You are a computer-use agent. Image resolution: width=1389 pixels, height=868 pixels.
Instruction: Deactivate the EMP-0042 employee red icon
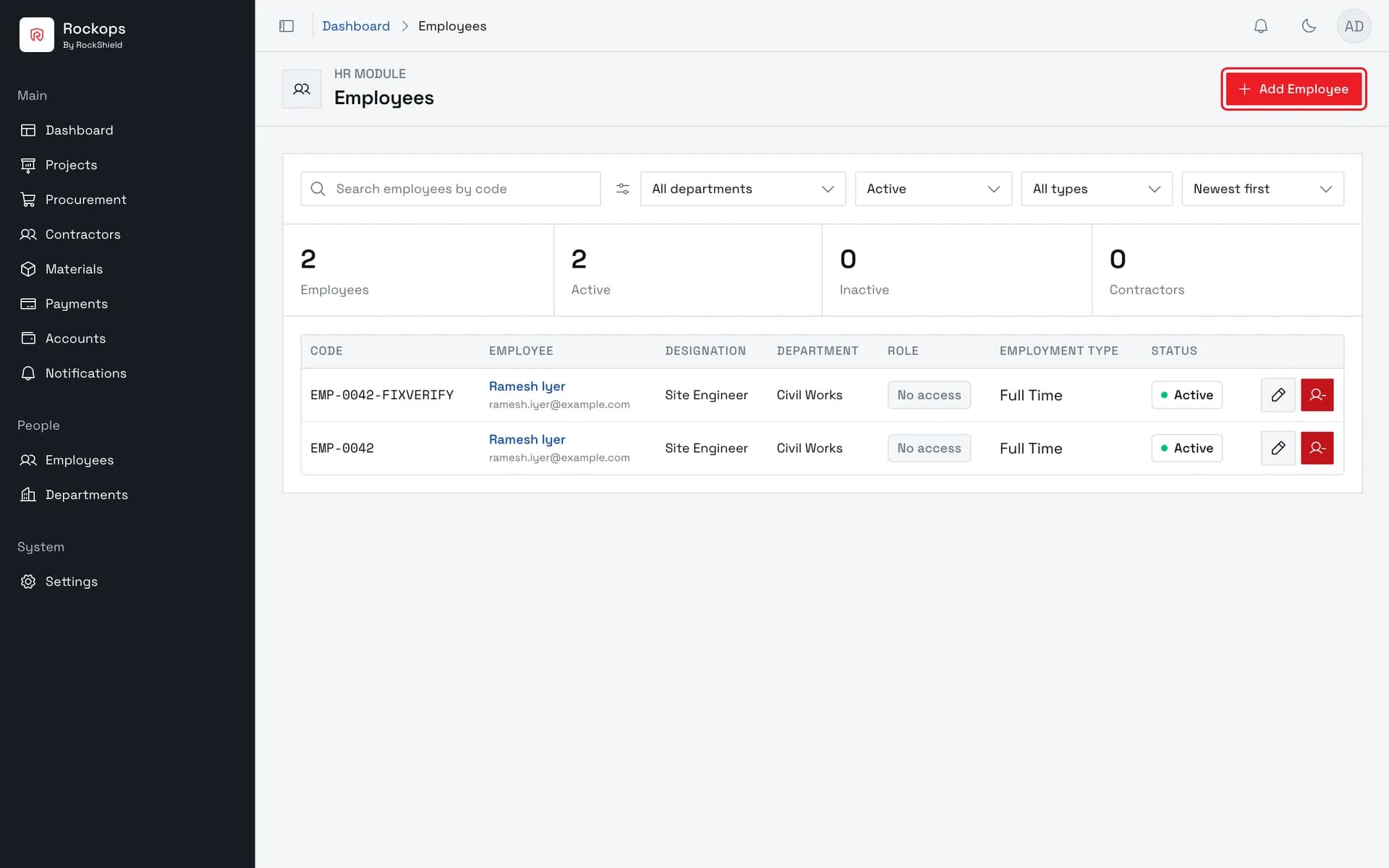(1317, 448)
